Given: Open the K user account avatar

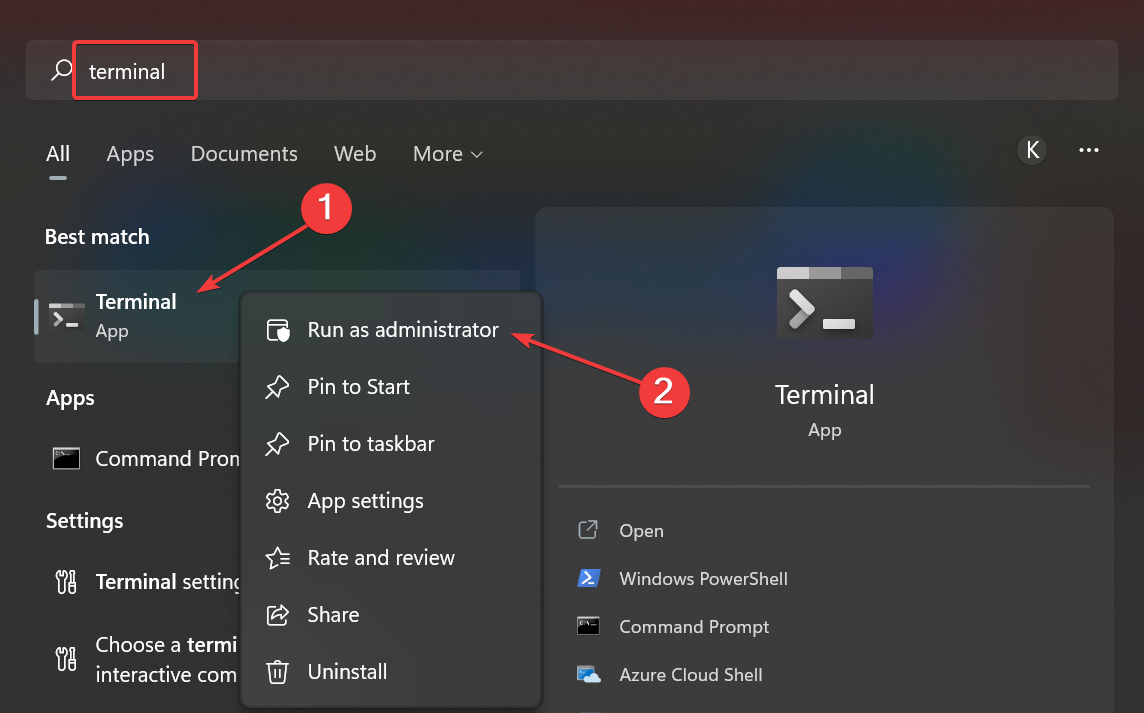Looking at the screenshot, I should point(1032,150).
